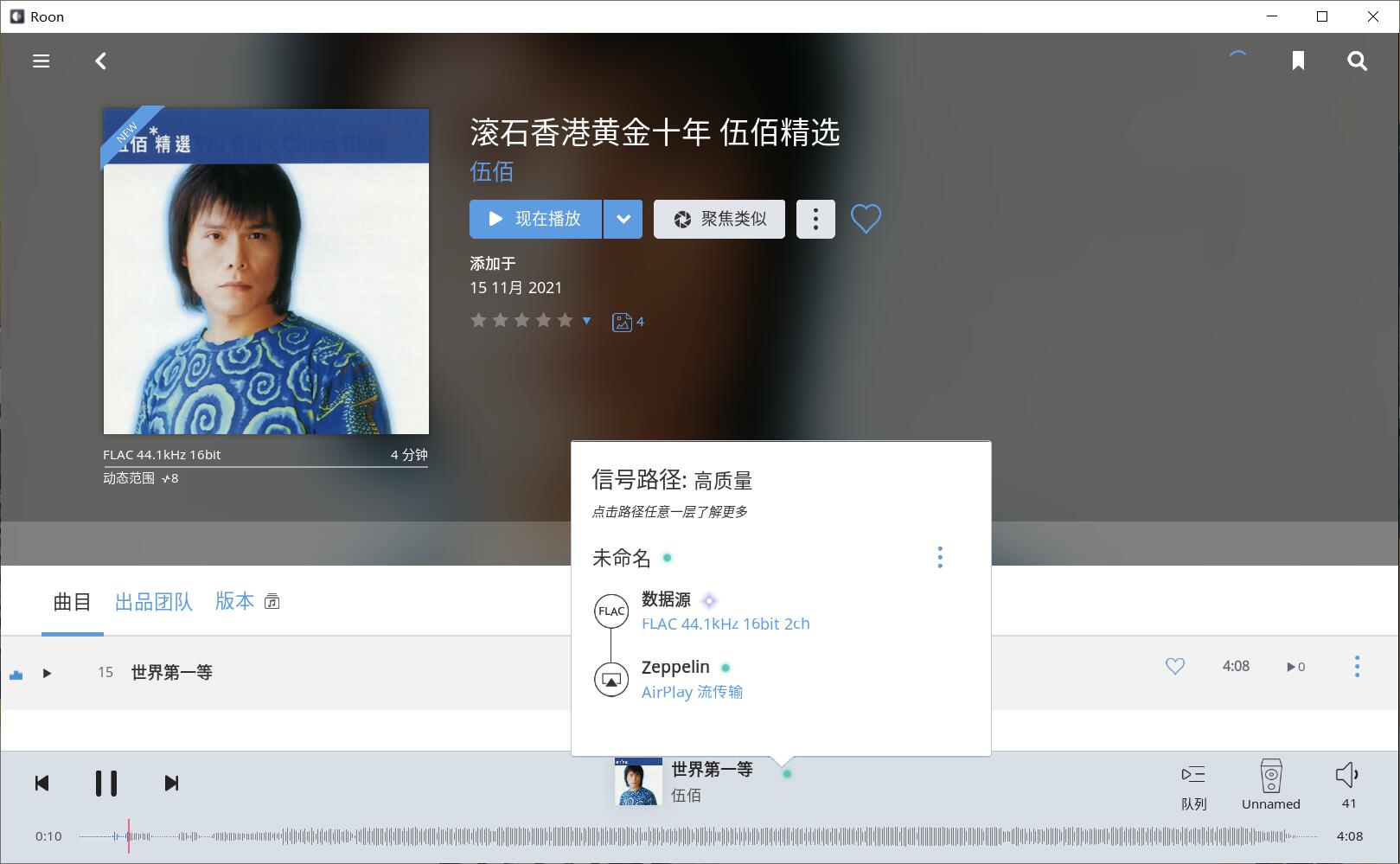Open the search magnifier icon

tap(1357, 61)
